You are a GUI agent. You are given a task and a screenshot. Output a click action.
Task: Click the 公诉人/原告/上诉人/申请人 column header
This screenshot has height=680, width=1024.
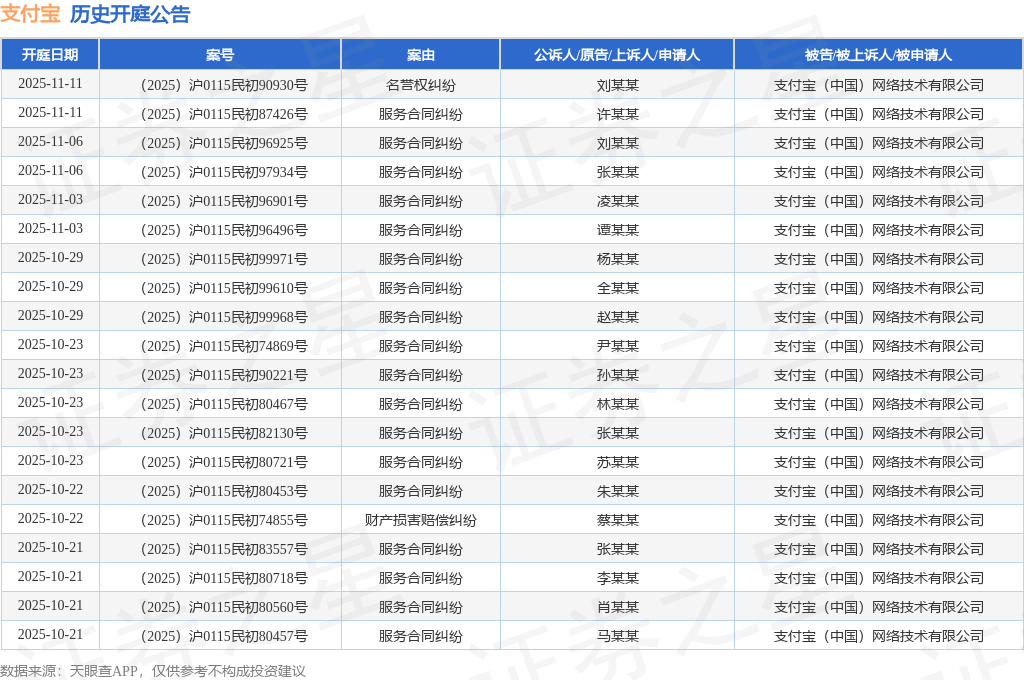pos(617,55)
